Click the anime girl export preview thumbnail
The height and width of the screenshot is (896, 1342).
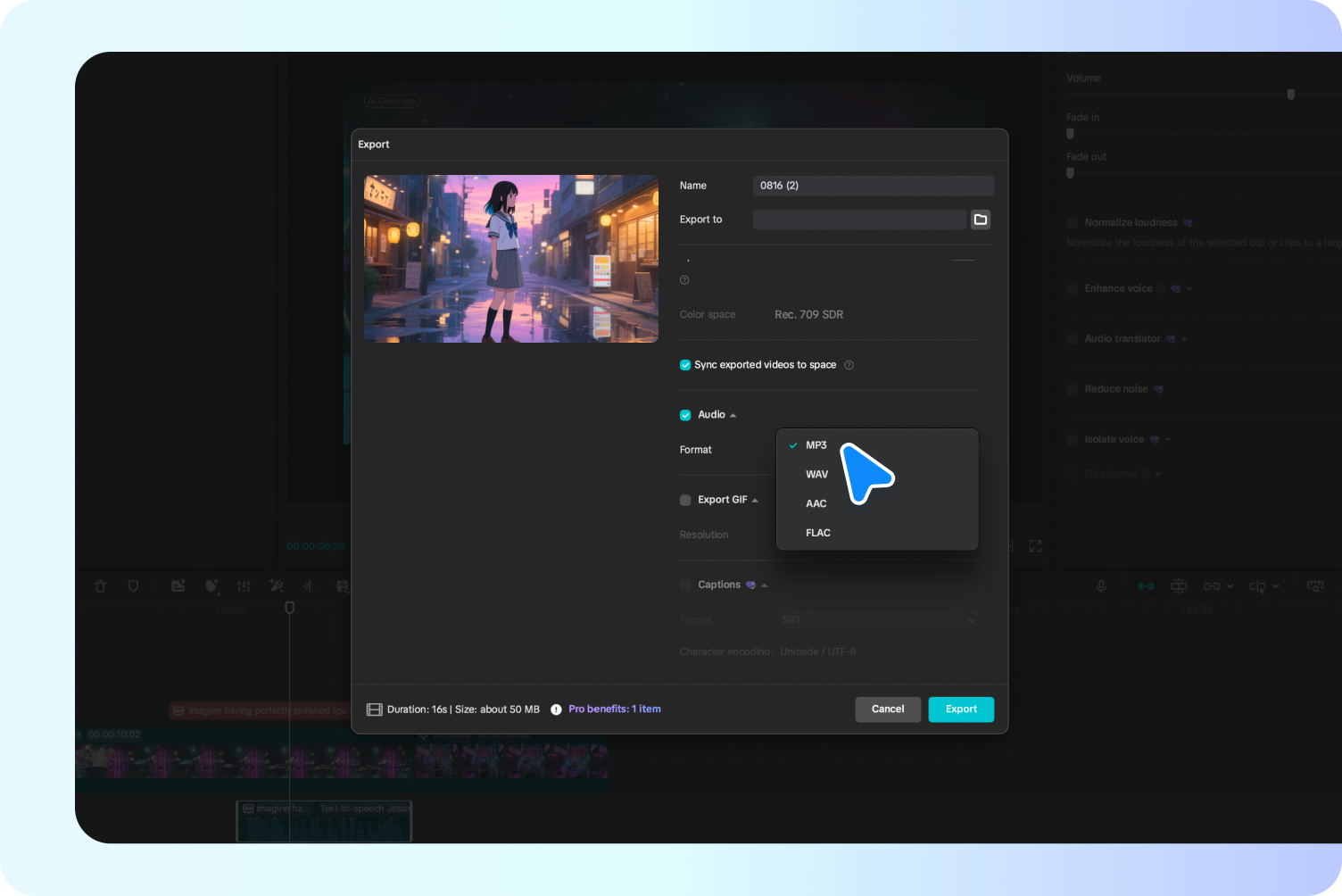click(x=511, y=259)
